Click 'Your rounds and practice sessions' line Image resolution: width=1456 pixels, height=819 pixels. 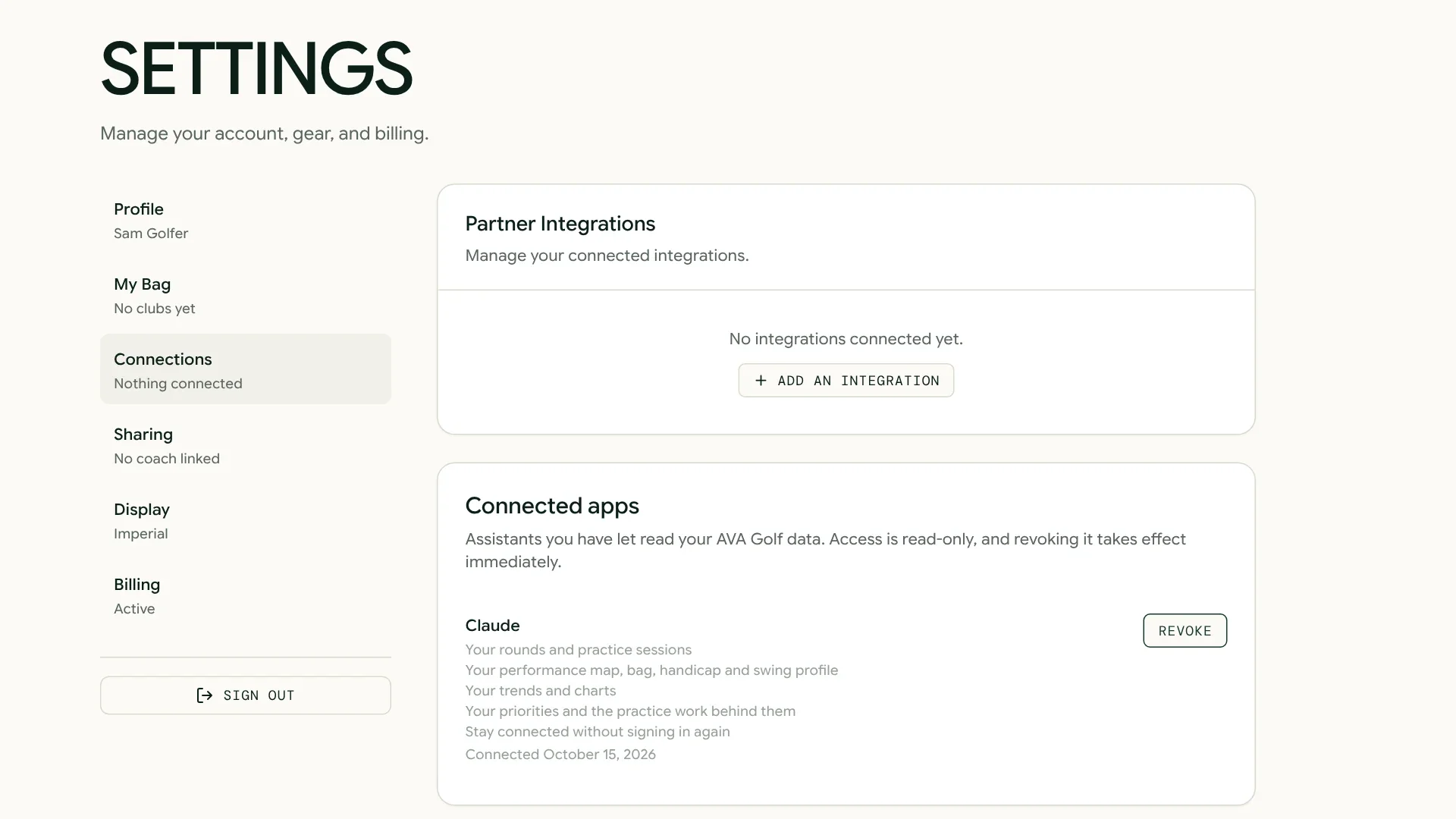click(x=578, y=650)
